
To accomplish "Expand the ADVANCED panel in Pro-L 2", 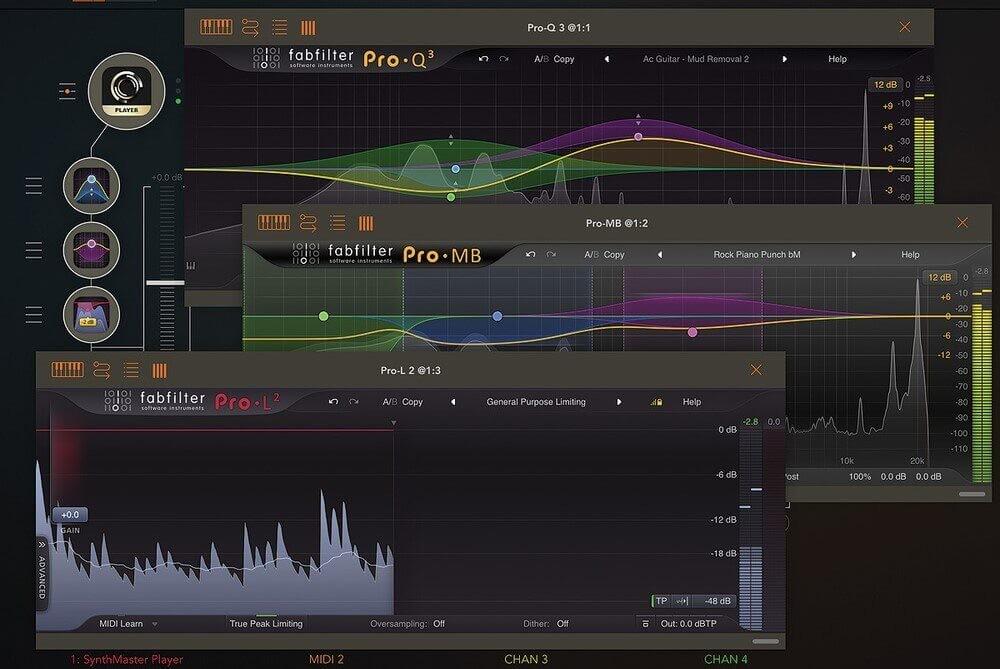I will coord(42,571).
